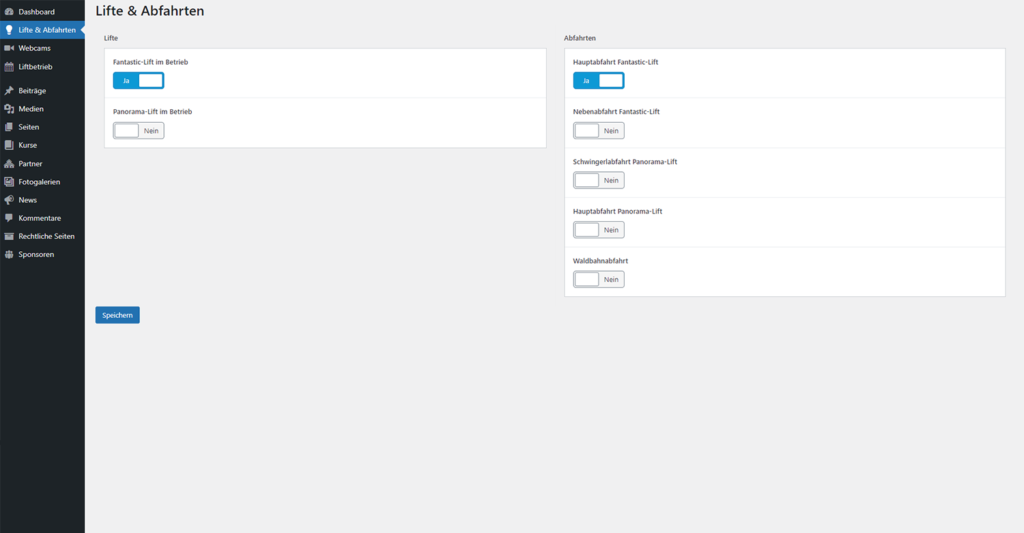
Task: Select Lifte & Abfahrten menu entry
Action: [42, 30]
